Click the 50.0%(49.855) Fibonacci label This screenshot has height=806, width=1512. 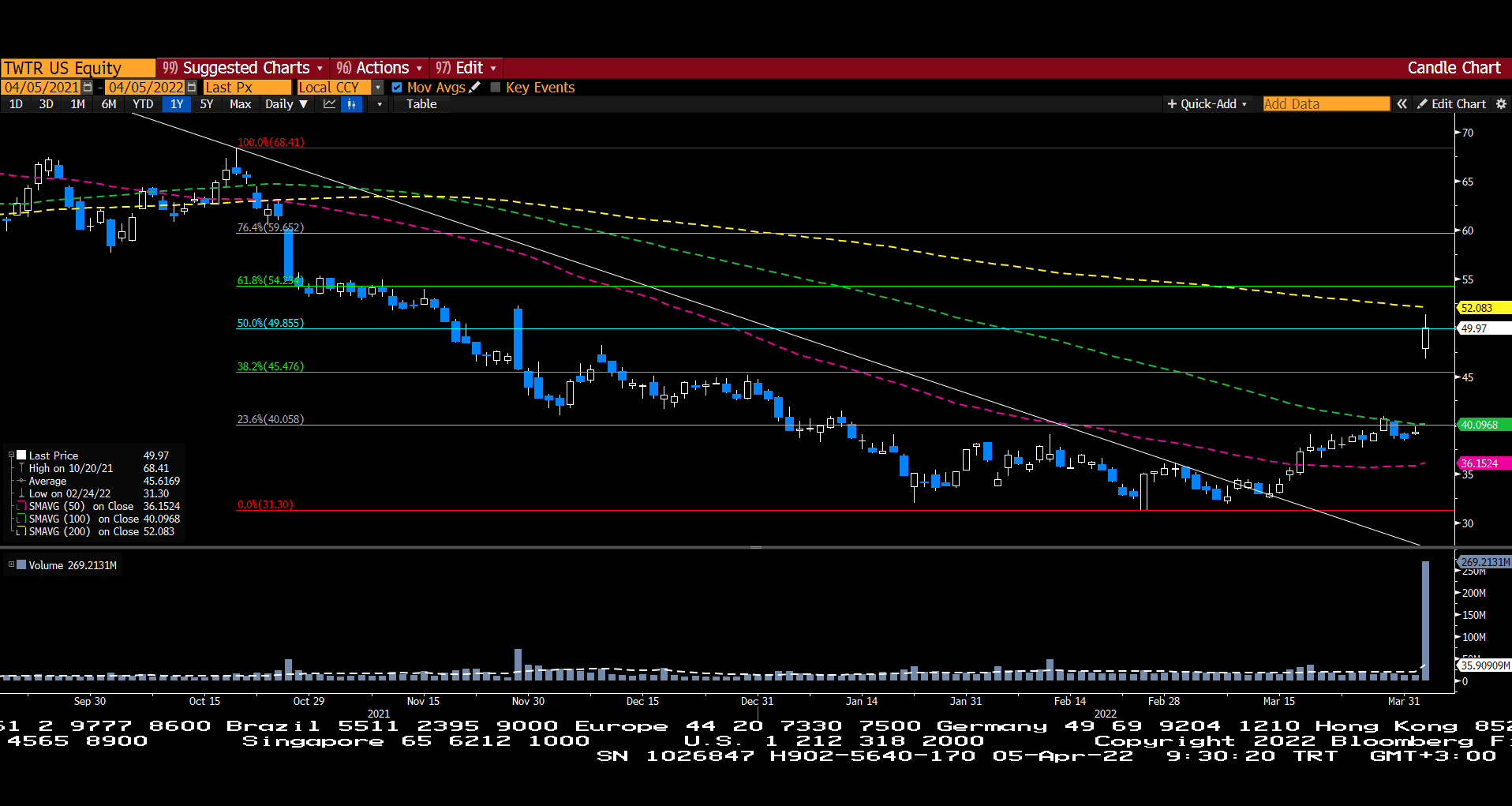[x=271, y=323]
